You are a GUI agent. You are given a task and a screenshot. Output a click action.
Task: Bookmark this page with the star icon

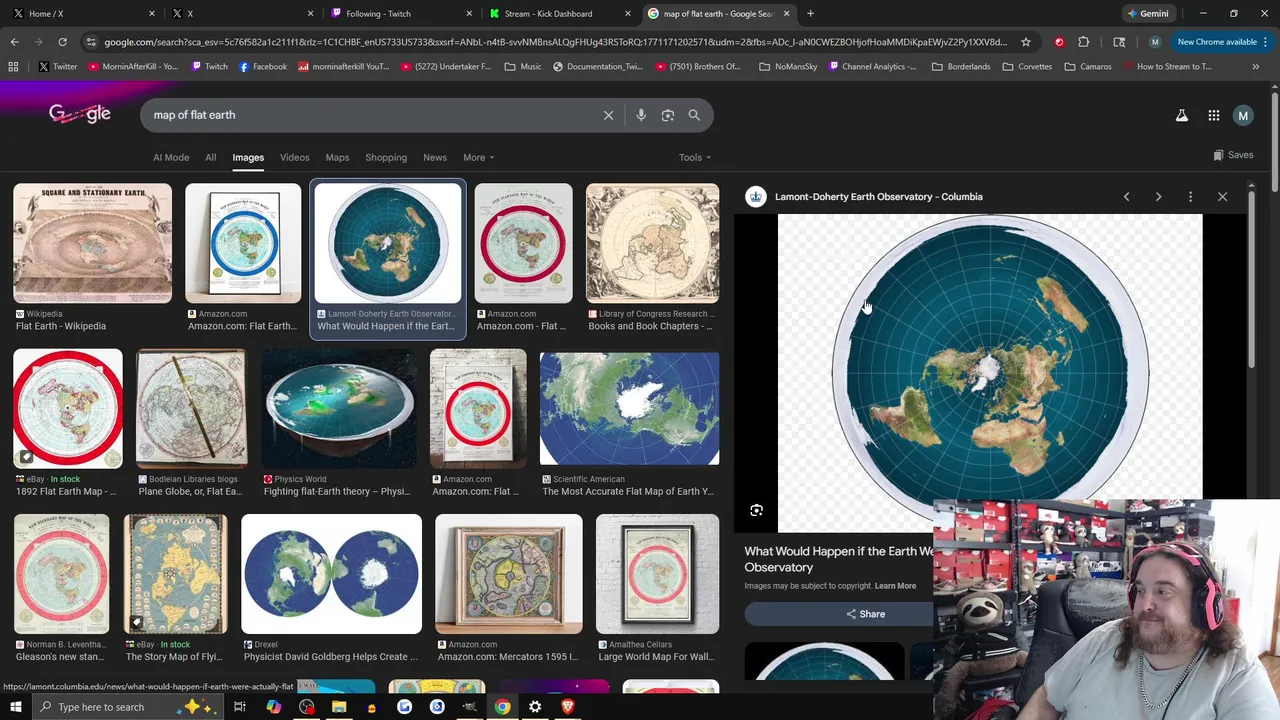pos(1026,42)
